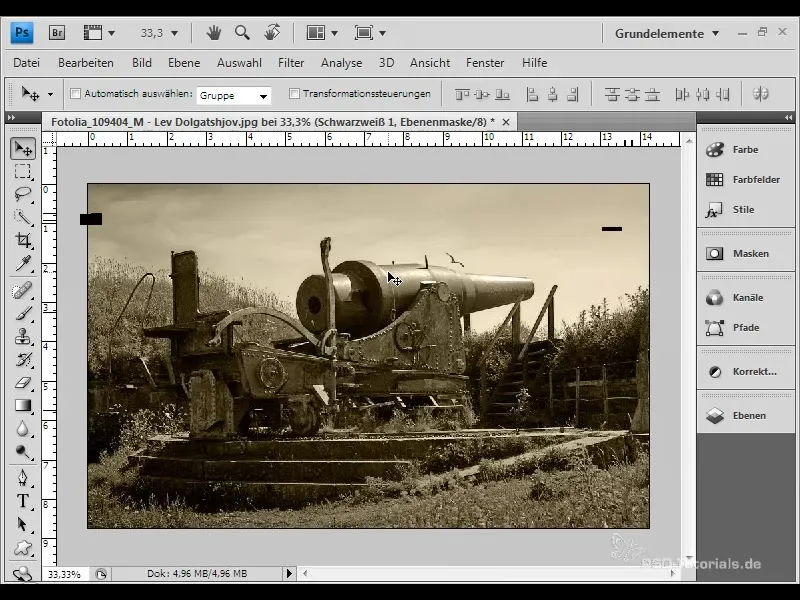Click the Auto-Align Layers icon
The width and height of the screenshot is (800, 600).
(x=760, y=94)
